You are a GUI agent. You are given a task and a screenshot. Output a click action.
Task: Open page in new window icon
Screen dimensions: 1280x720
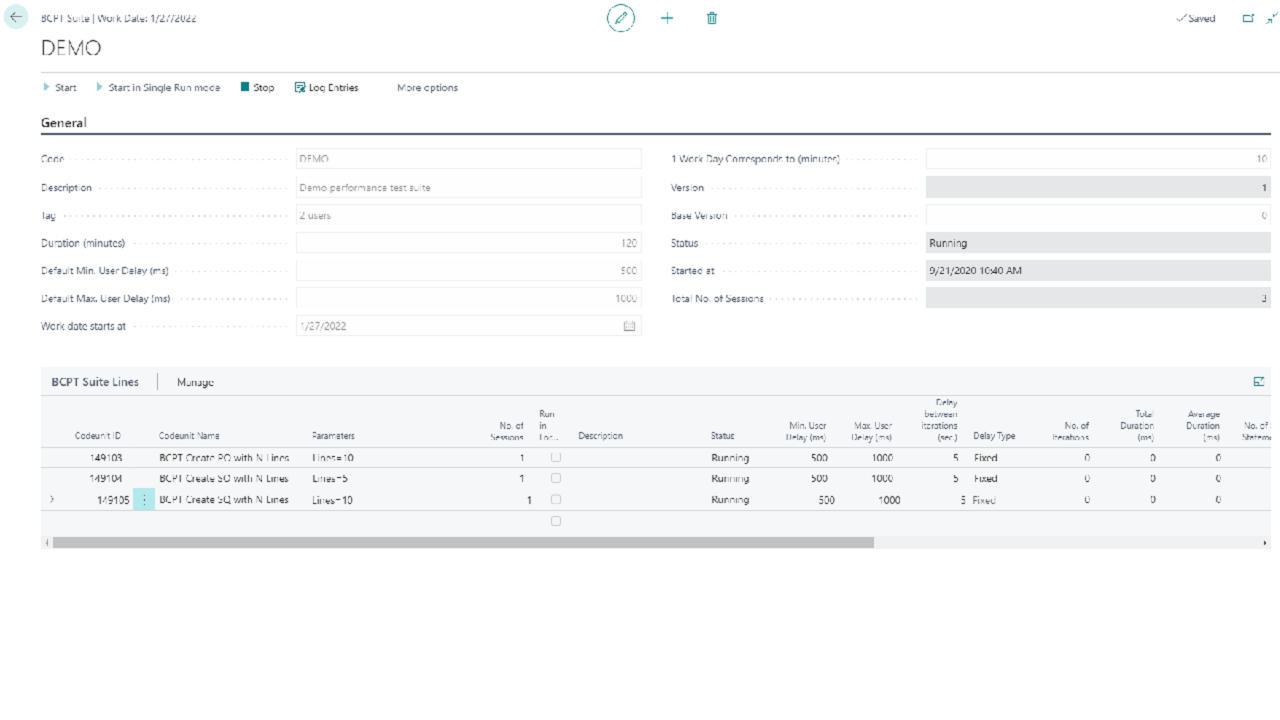click(x=1248, y=18)
